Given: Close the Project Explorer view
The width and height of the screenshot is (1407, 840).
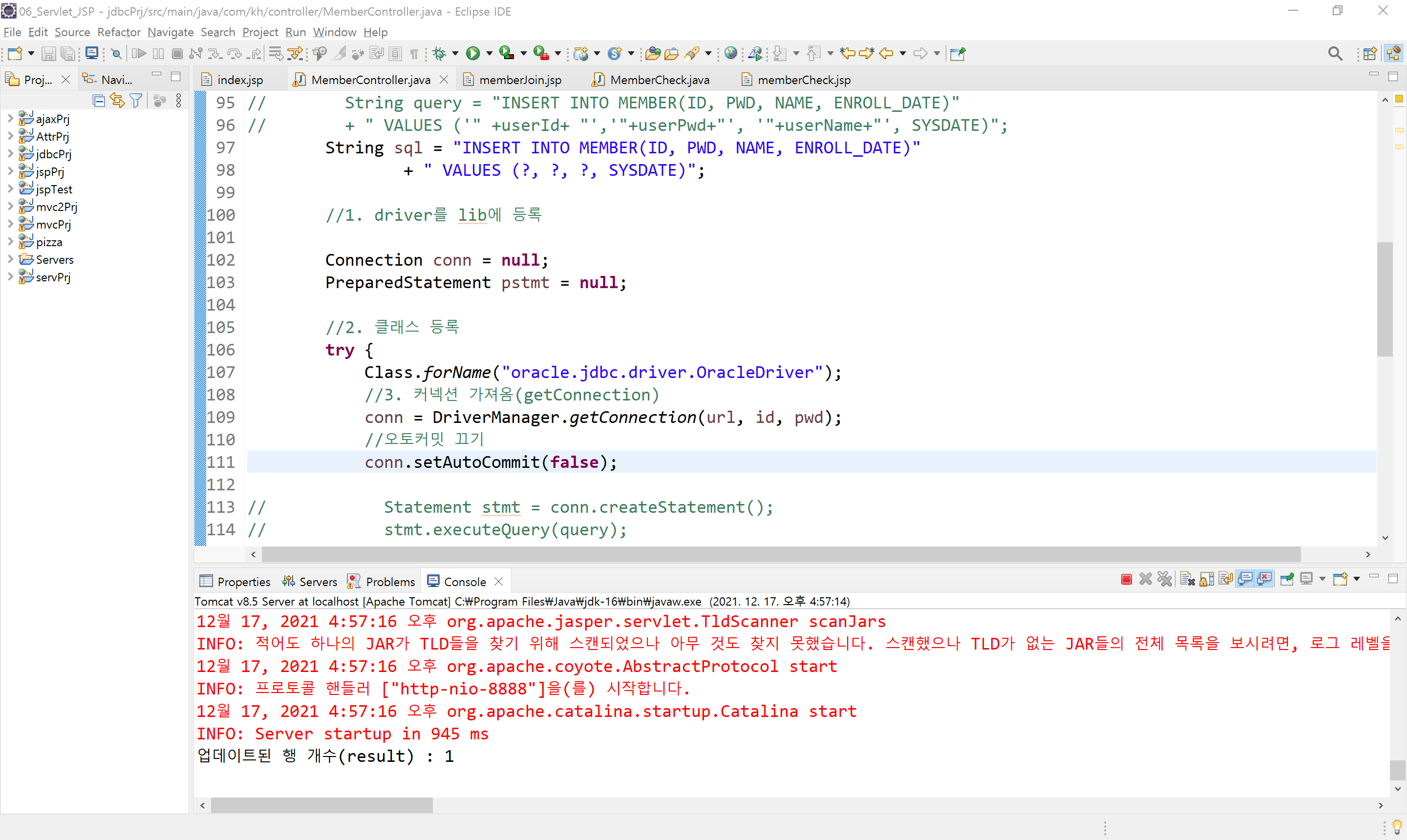Looking at the screenshot, I should tap(66, 80).
